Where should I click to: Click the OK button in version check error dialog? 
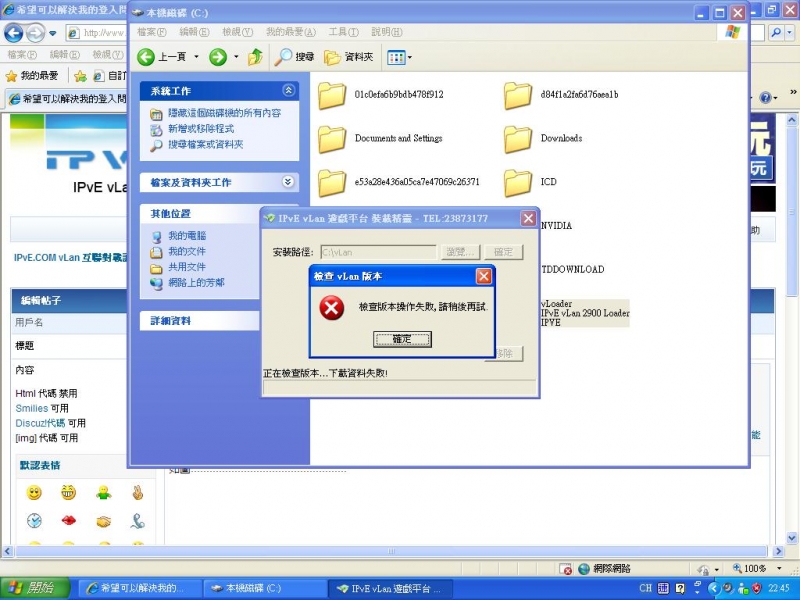tap(402, 339)
